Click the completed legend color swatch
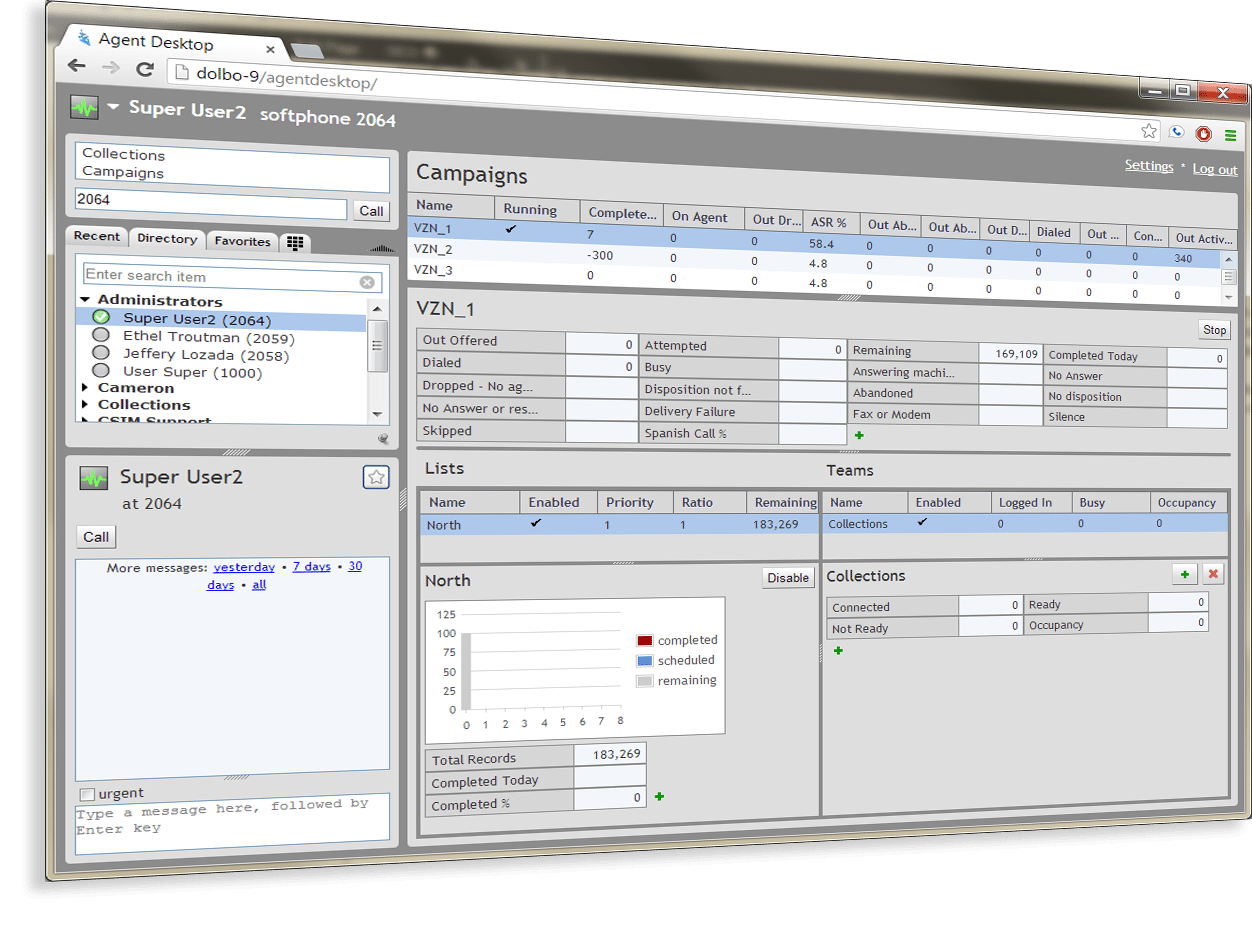This screenshot has height=934, width=1252. [x=645, y=640]
